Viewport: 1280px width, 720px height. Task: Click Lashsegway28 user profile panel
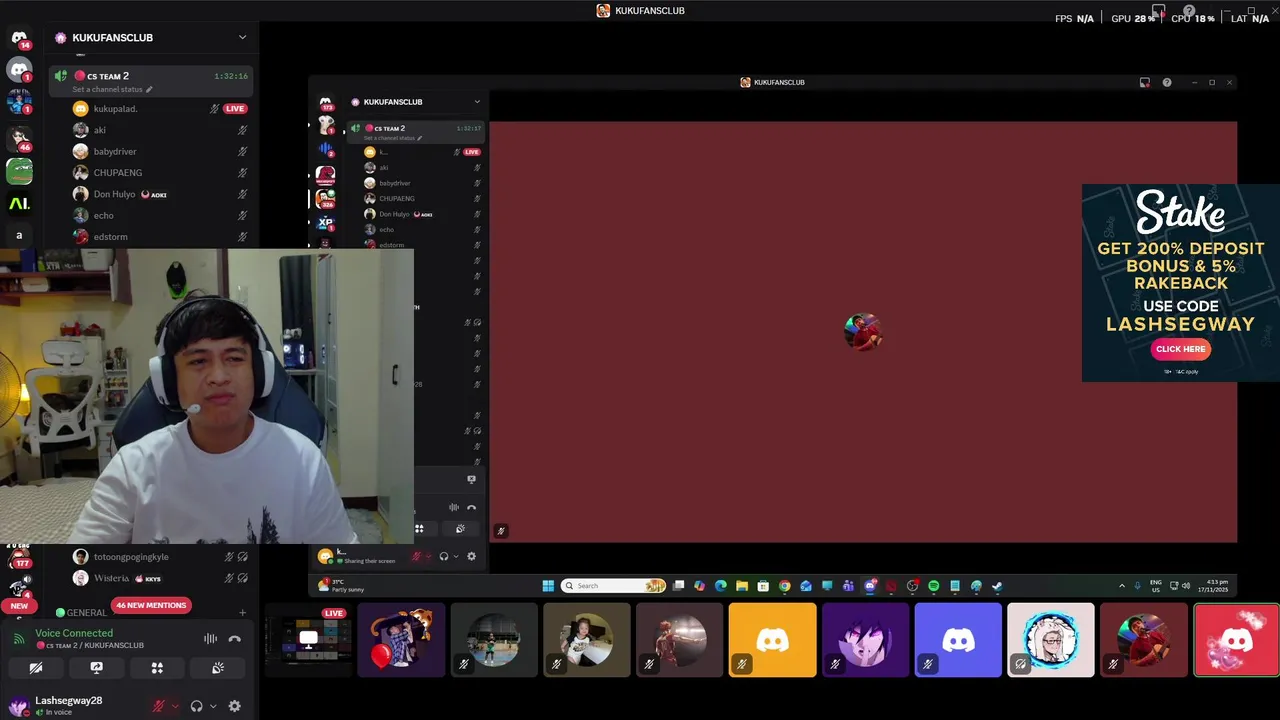point(70,706)
